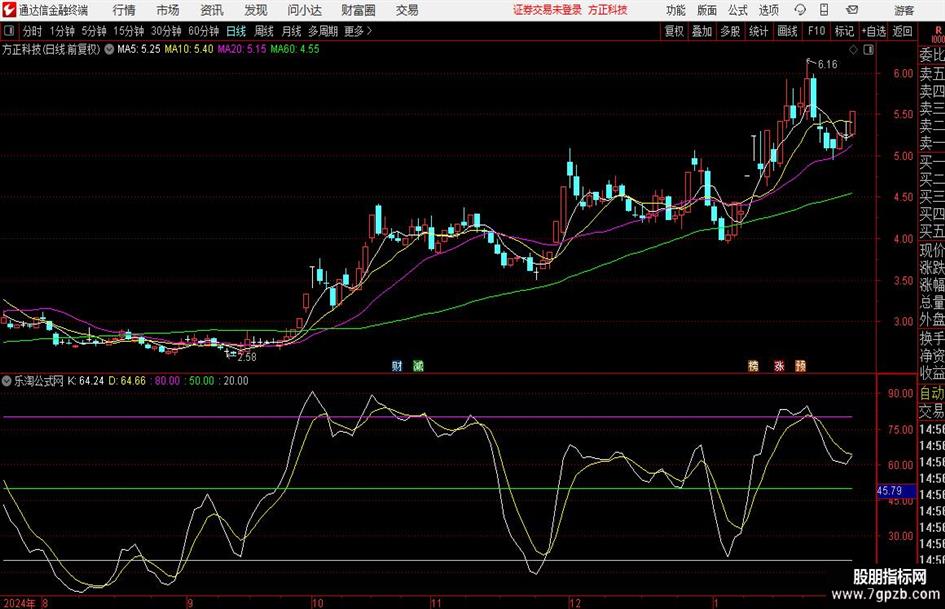Click the 方正科技 red link in title bar

point(608,10)
